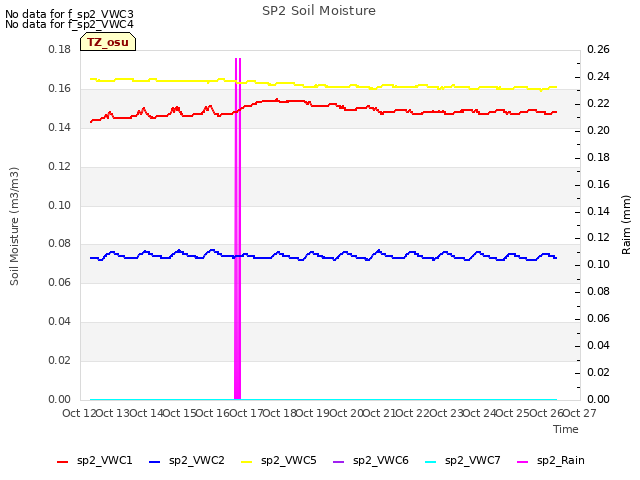Image resolution: width=640 pixels, height=480 pixels.
Task: Click the Time x-axis label
Action: pos(566,429)
